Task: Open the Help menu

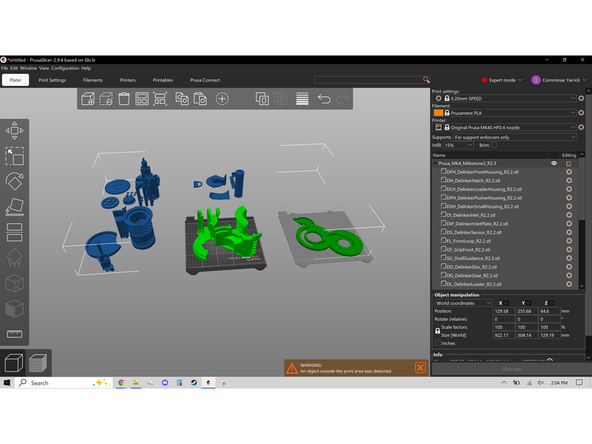Action: (x=86, y=68)
